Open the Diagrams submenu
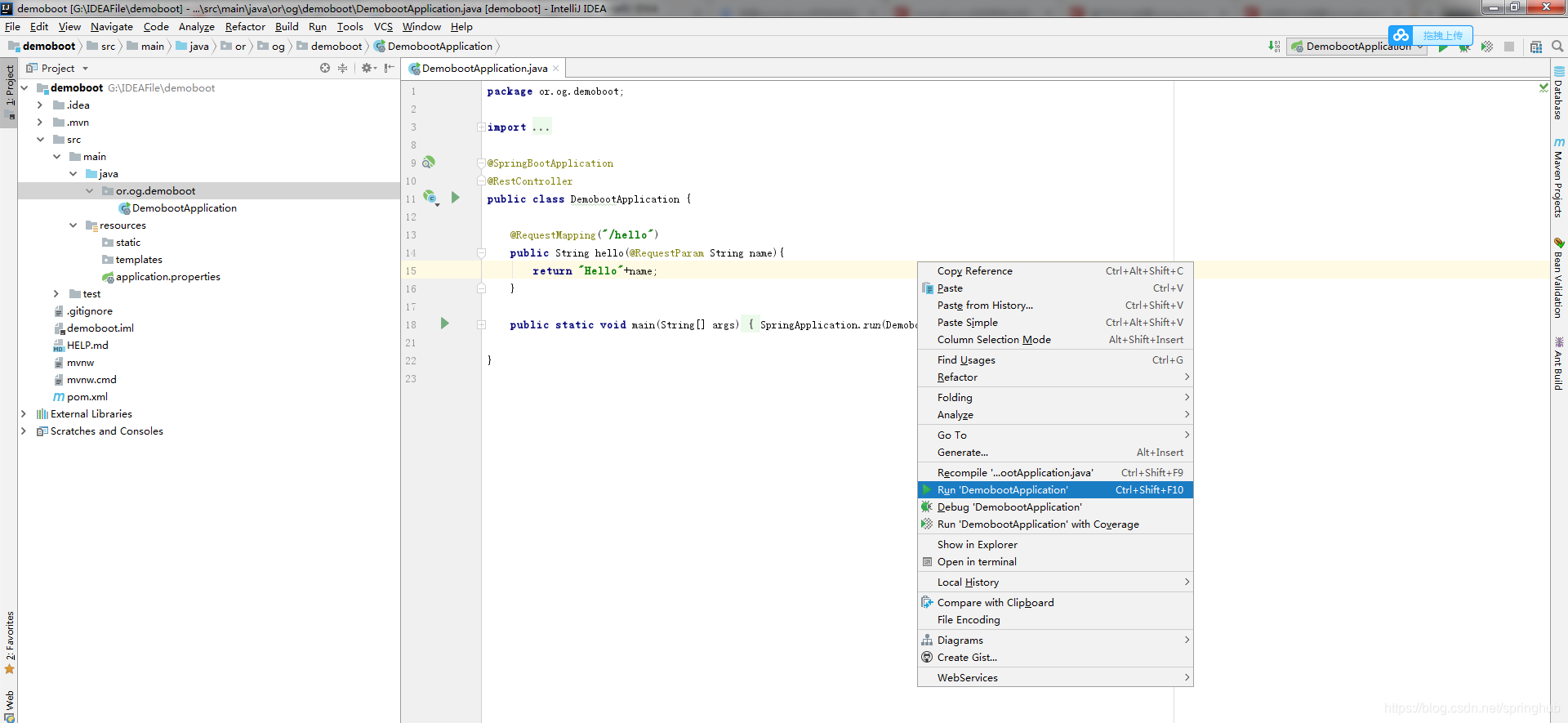Viewport: 1568px width, 723px height. [1055, 640]
